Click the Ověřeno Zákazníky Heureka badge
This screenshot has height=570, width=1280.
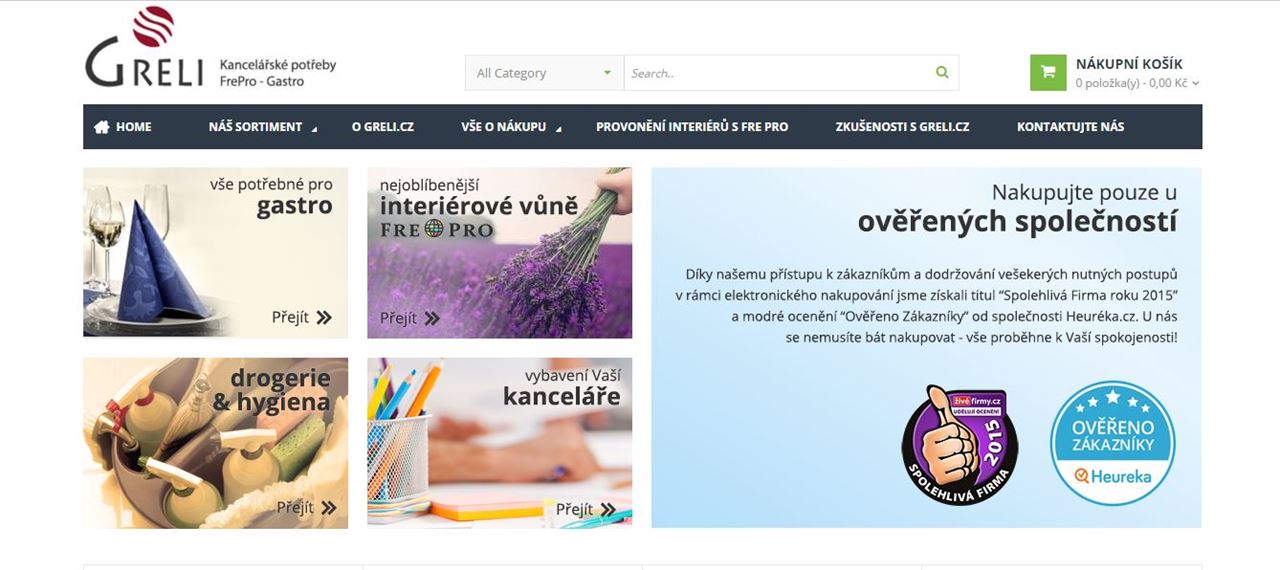coord(1111,443)
